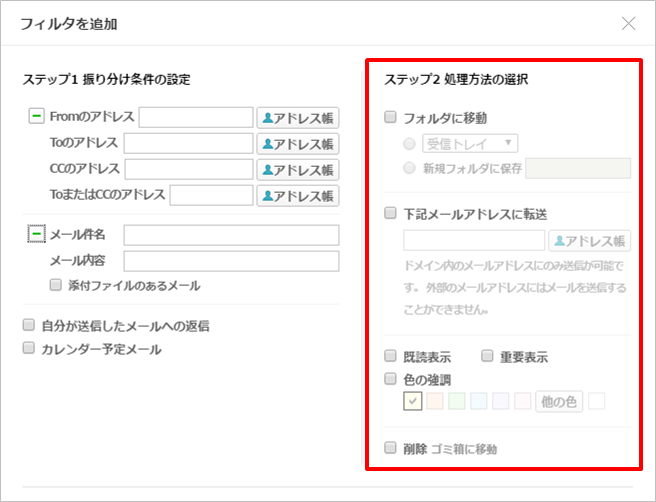Open address book for CC address
656x502 pixels.
pyautogui.click(x=297, y=169)
